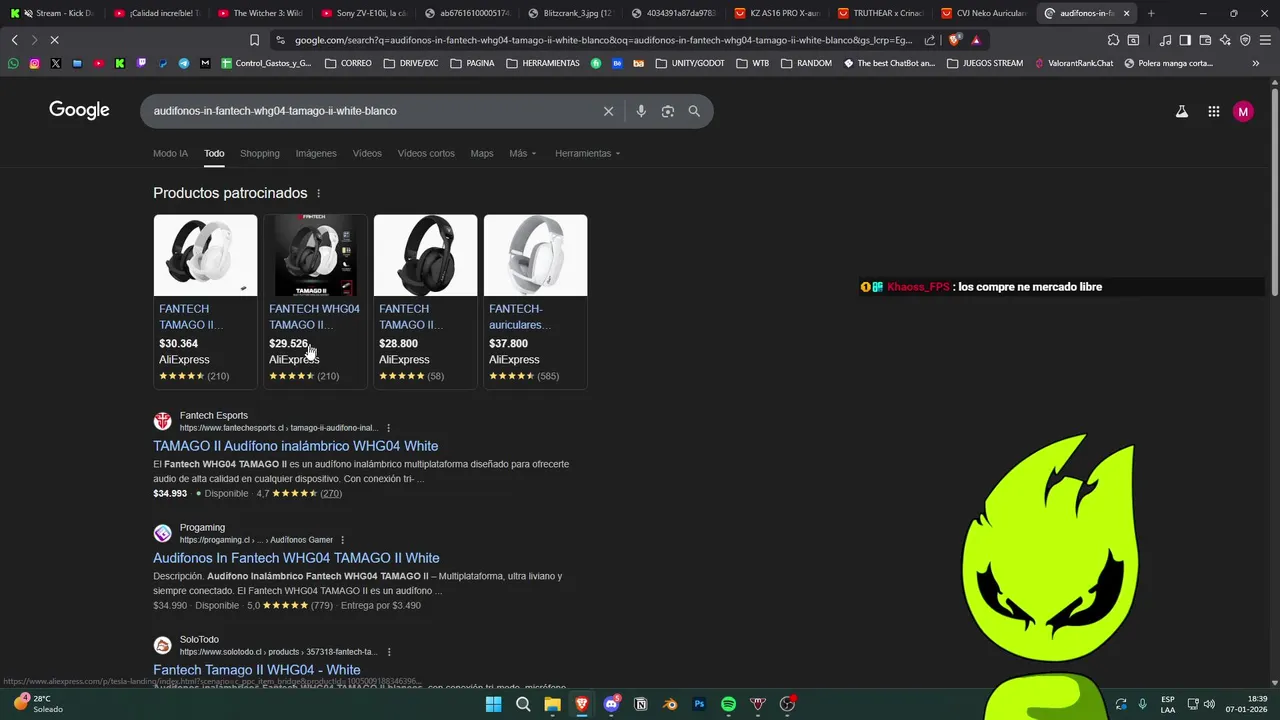Open Twitch bookmark icon
1280x720 pixels.
[141, 63]
